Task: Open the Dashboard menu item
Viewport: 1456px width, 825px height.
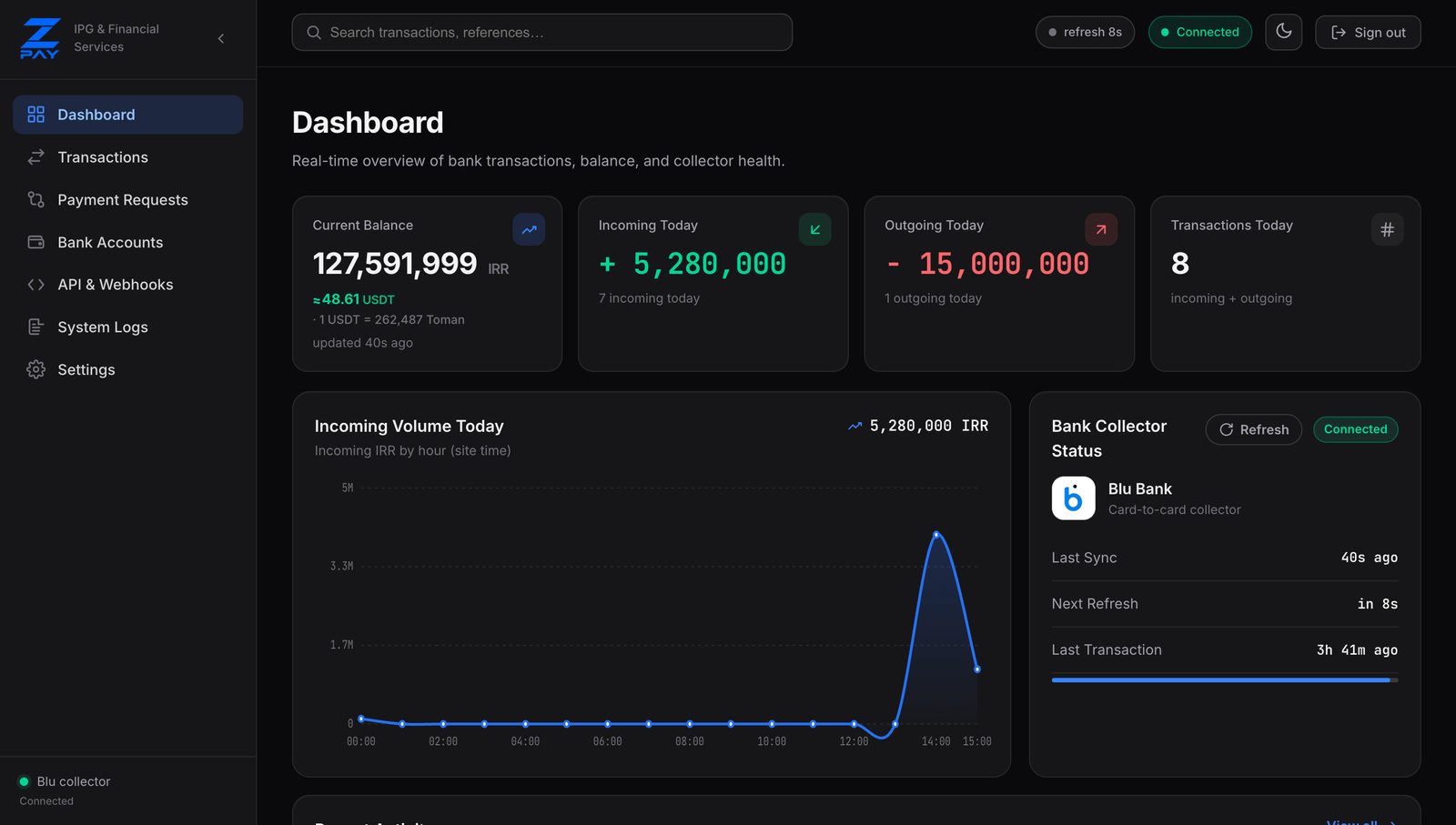Action: pos(127,115)
